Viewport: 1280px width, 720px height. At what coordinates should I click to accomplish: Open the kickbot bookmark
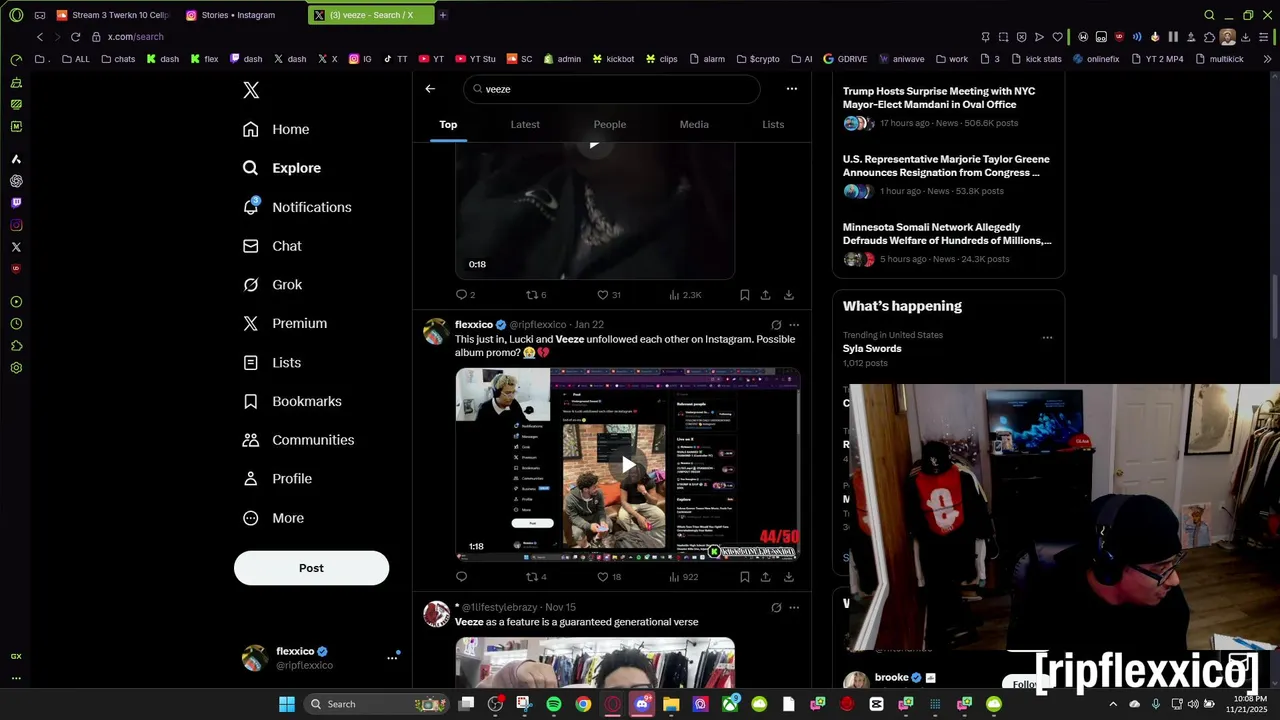pyautogui.click(x=613, y=59)
